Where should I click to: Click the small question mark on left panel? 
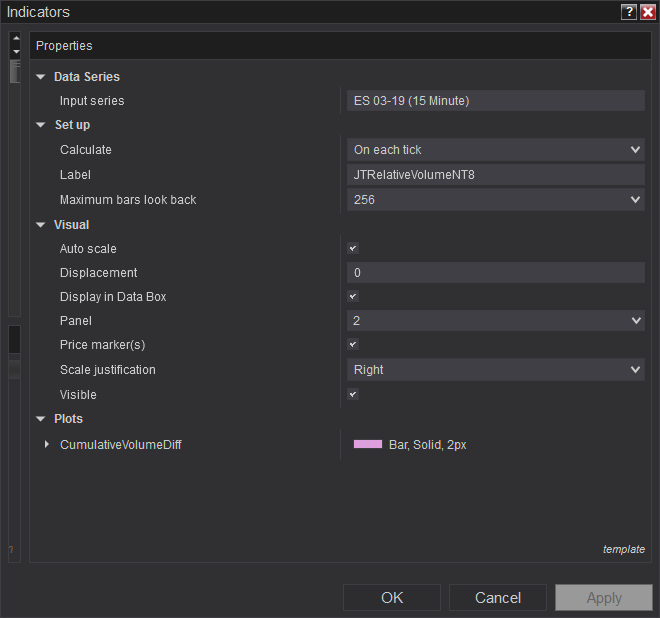pyautogui.click(x=11, y=550)
